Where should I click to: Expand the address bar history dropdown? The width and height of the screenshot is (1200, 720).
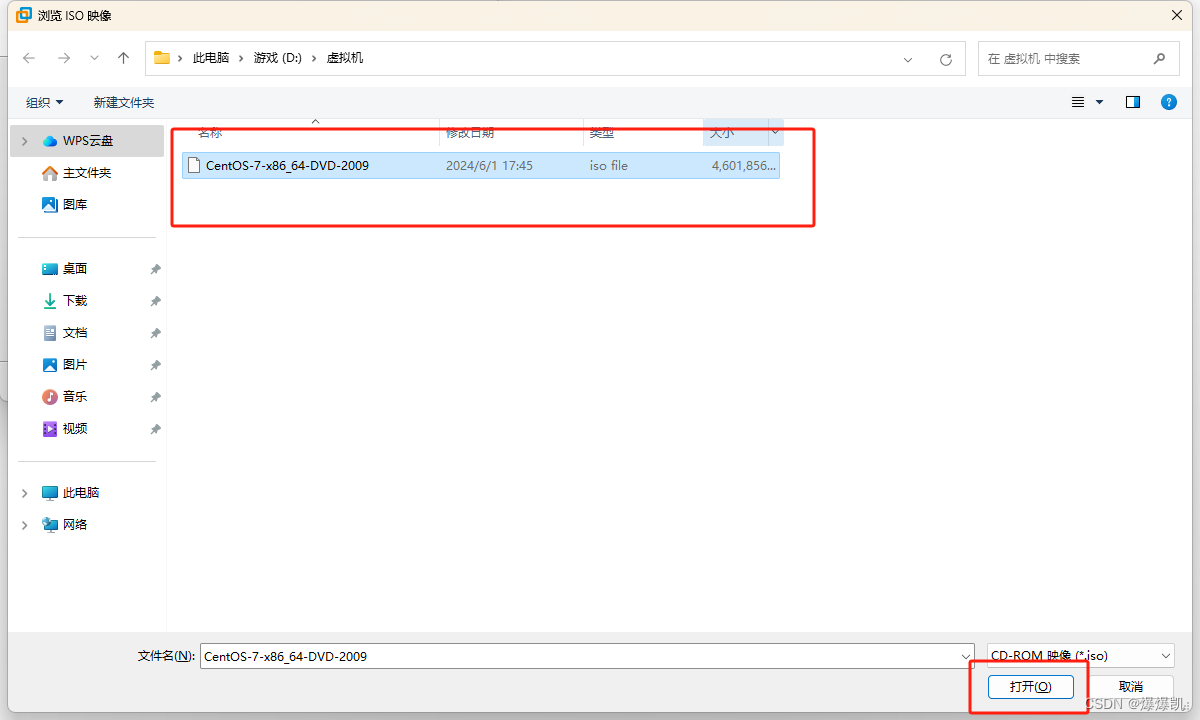click(x=908, y=59)
